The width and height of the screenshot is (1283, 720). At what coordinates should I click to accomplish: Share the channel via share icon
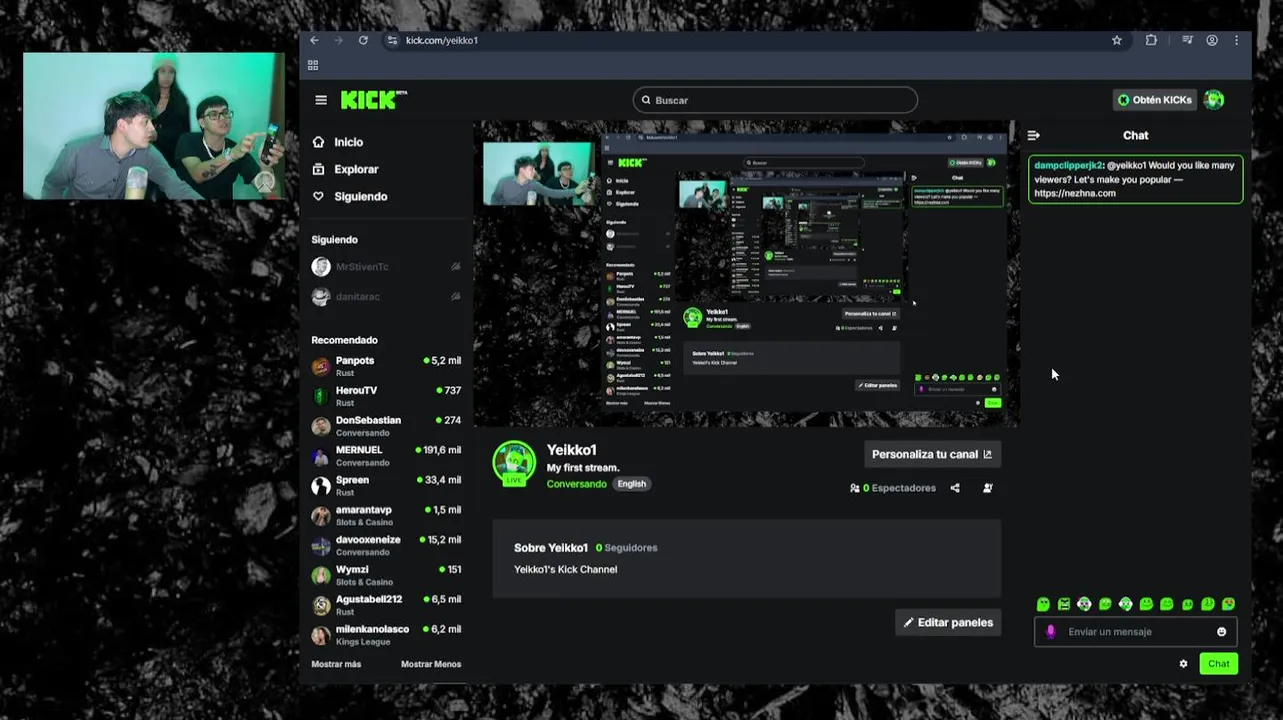(955, 488)
